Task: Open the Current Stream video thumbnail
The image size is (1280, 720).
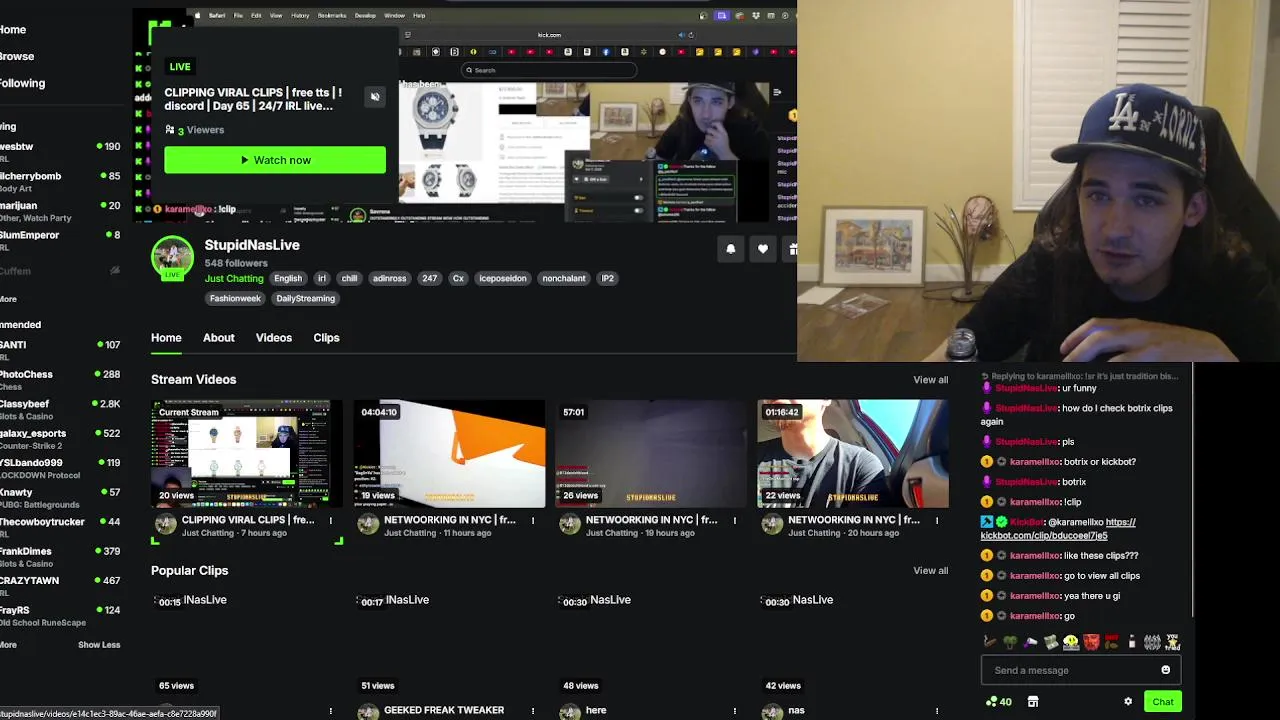Action: click(246, 454)
